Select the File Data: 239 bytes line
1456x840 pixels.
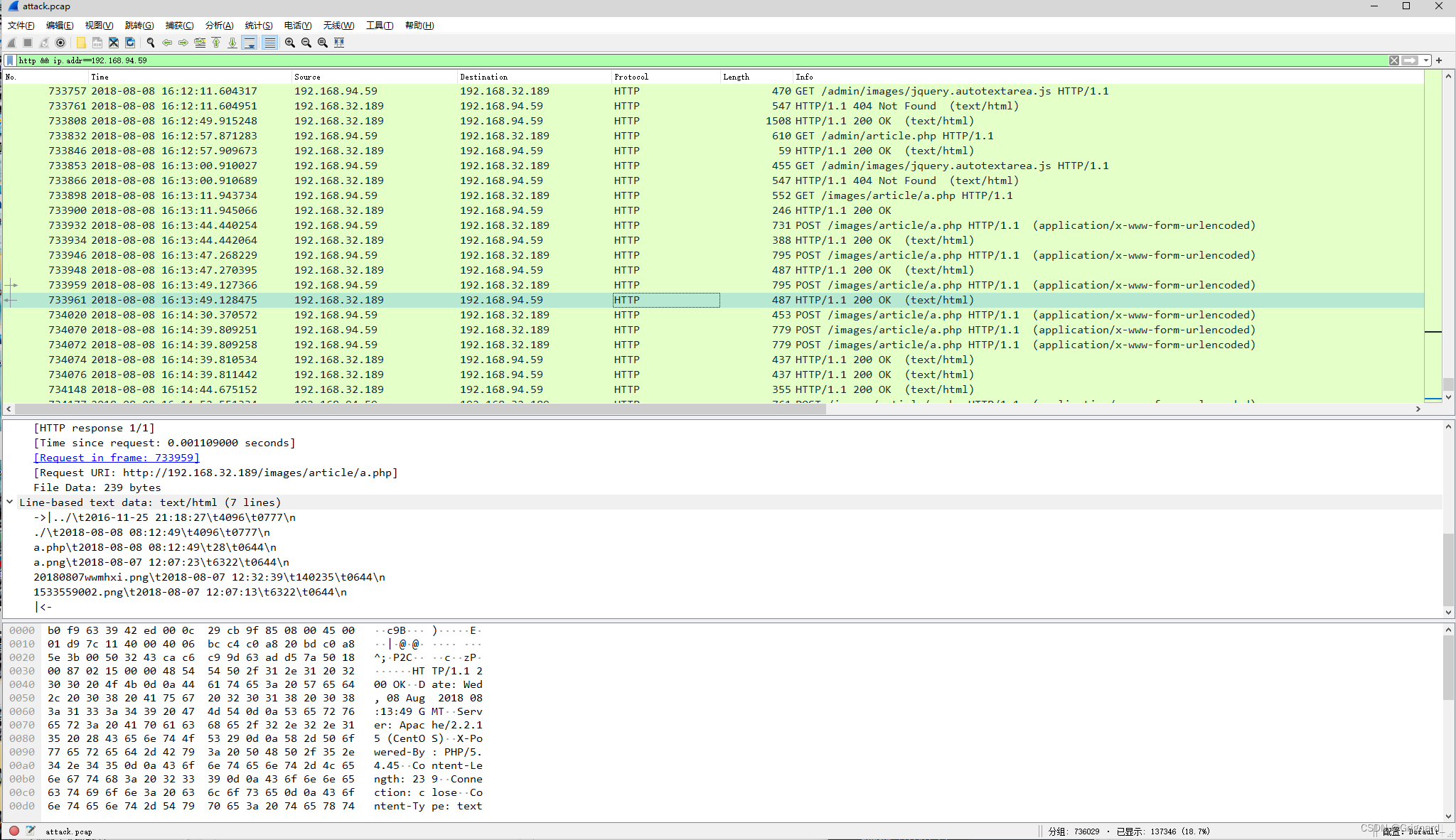[x=97, y=488]
